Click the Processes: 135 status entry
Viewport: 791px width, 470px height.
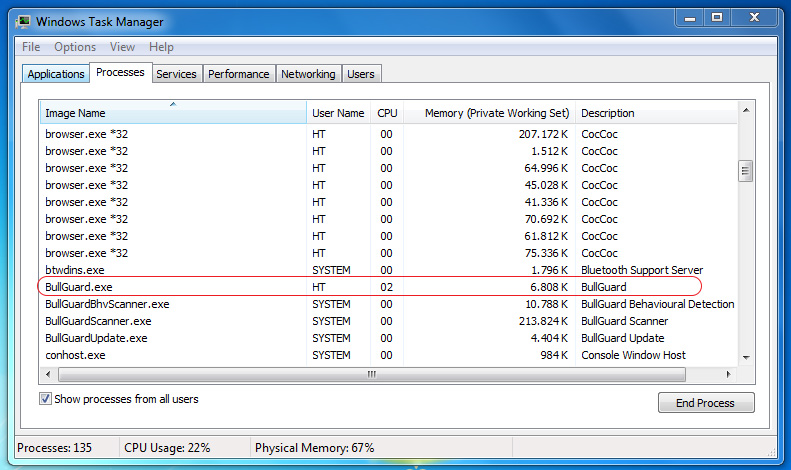pyautogui.click(x=54, y=448)
